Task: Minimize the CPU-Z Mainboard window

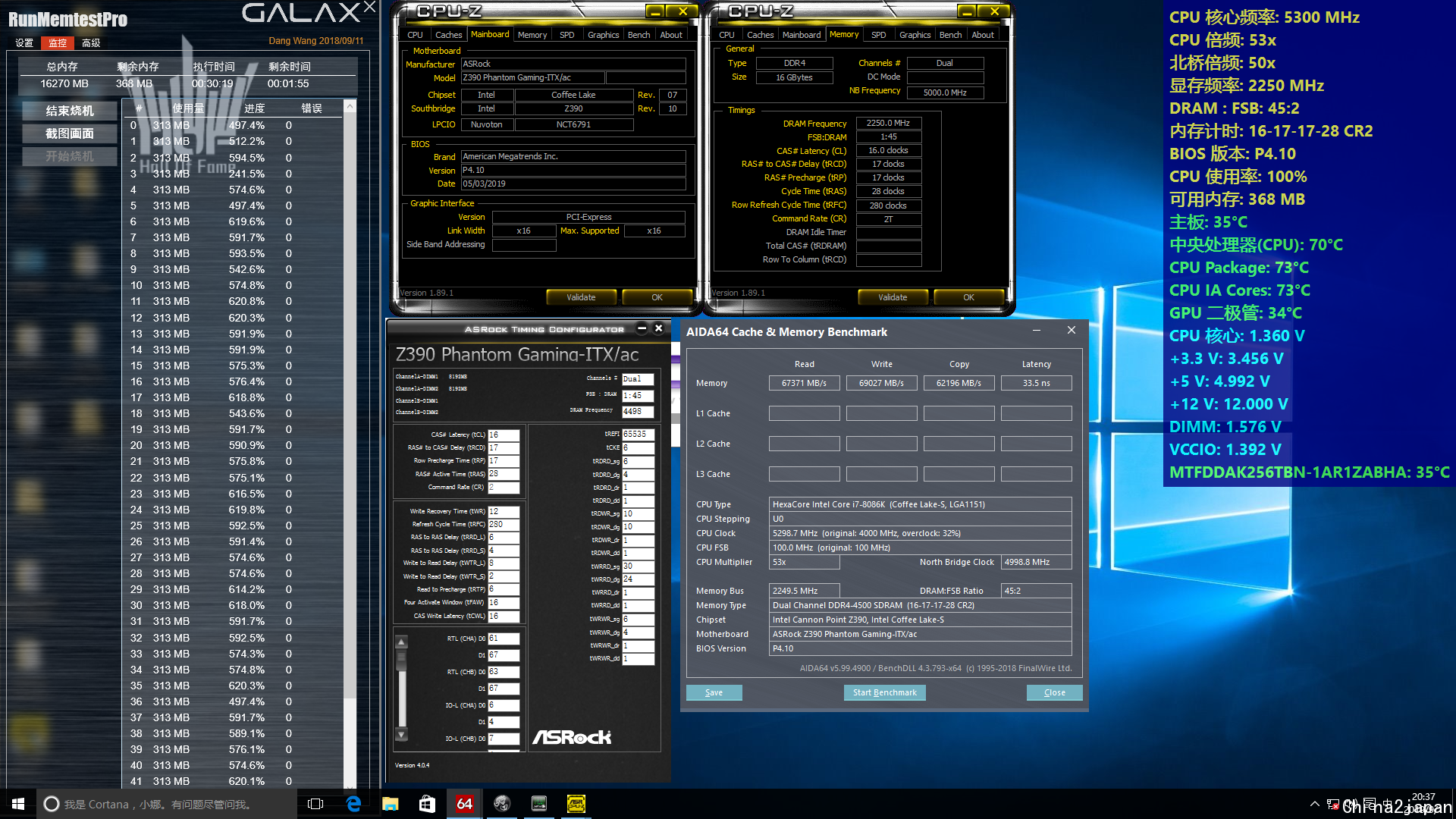Action: pos(655,11)
